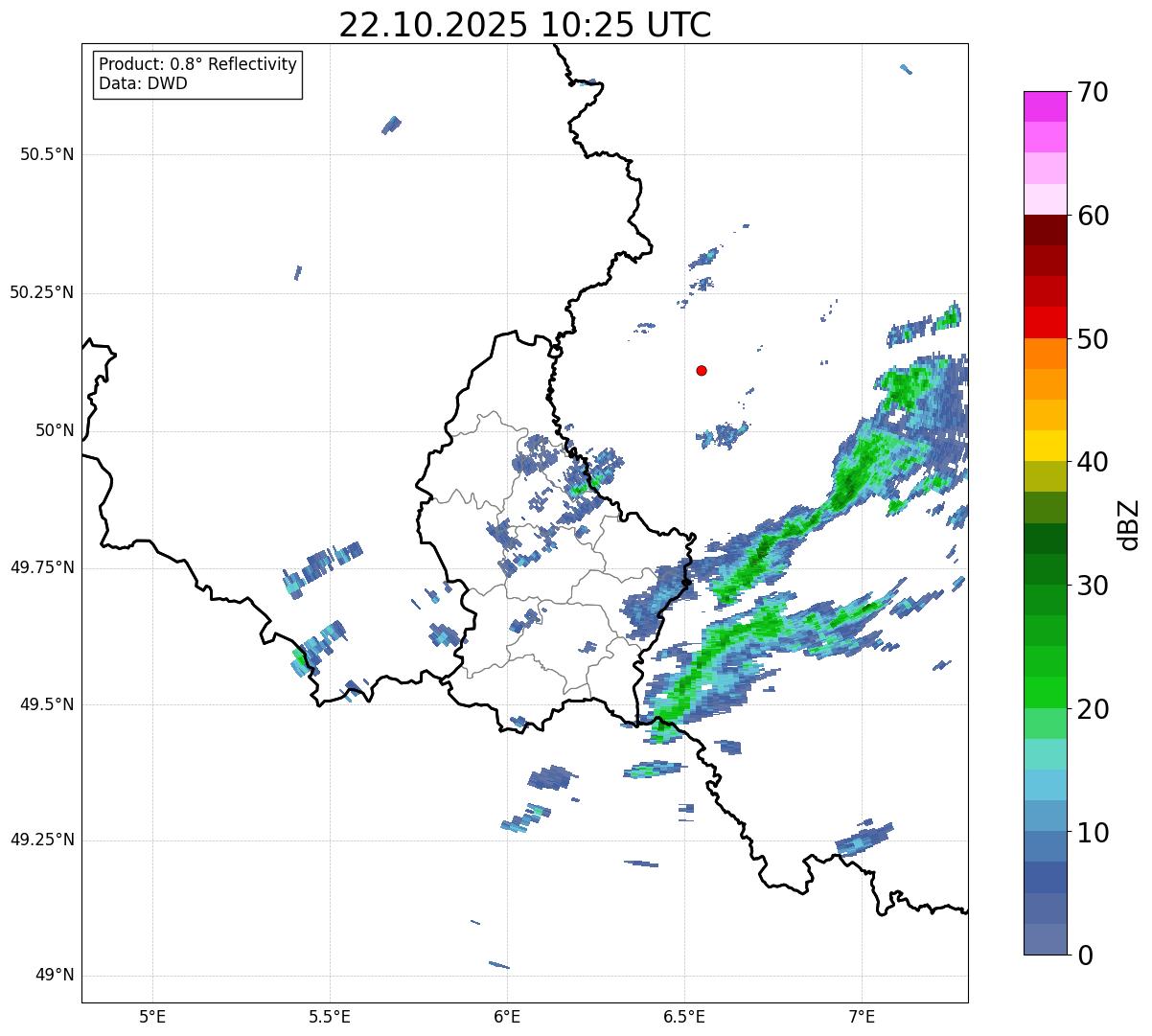This screenshot has width=1152, height=1036.
Task: Click the 49.75°N latitude label
Action: coord(42,567)
